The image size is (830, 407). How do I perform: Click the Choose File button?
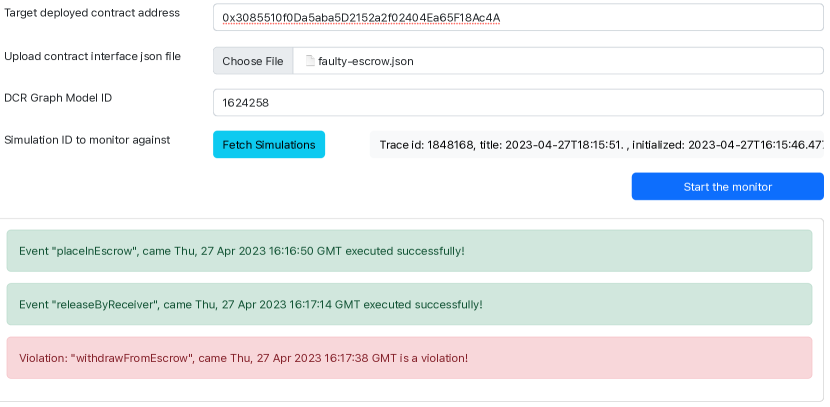point(253,61)
